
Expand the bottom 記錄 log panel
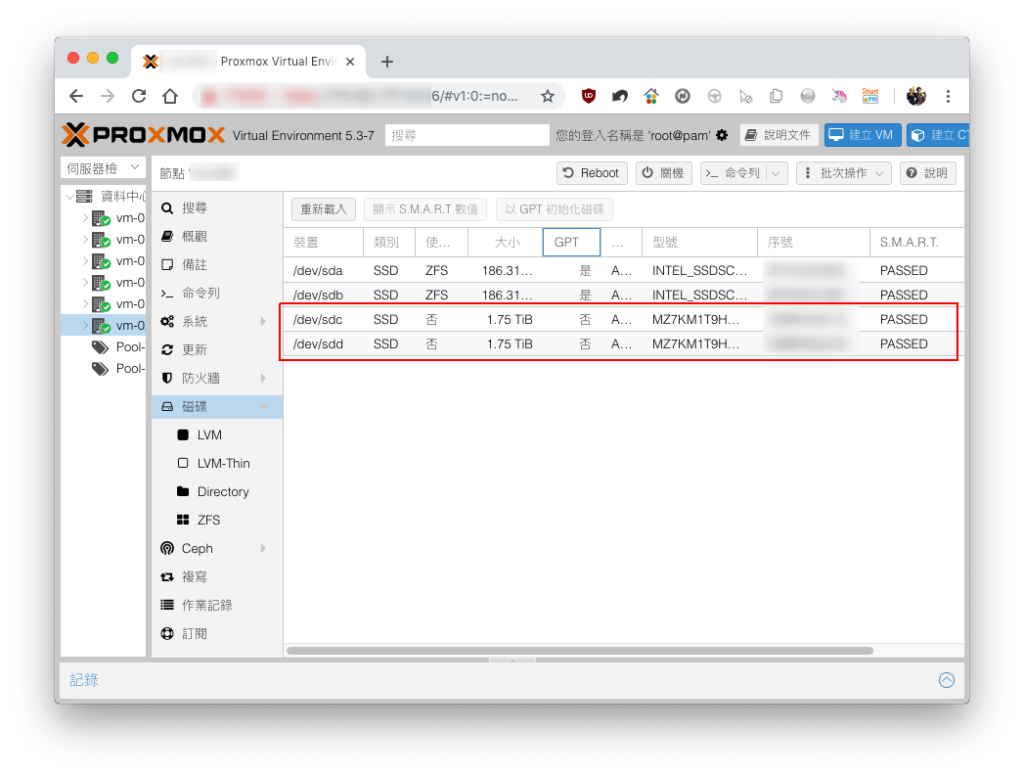pyautogui.click(x=946, y=680)
